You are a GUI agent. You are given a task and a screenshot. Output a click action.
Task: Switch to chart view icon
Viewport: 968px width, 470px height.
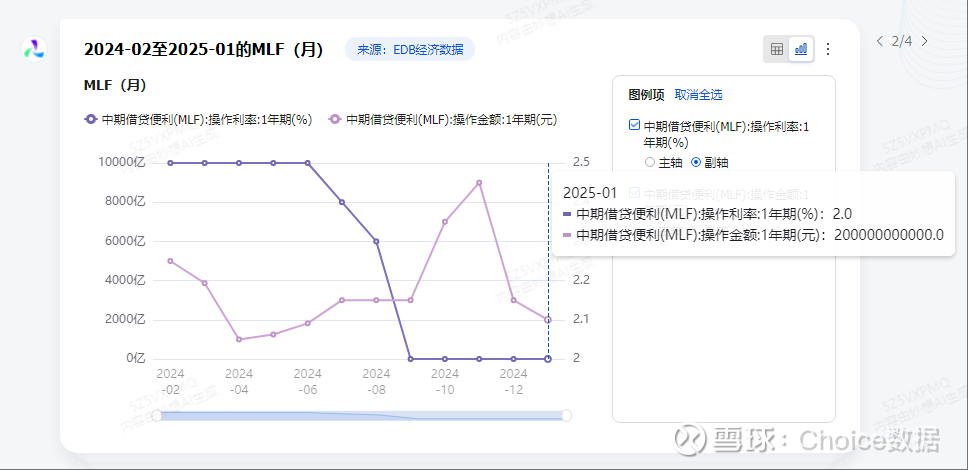pos(801,49)
